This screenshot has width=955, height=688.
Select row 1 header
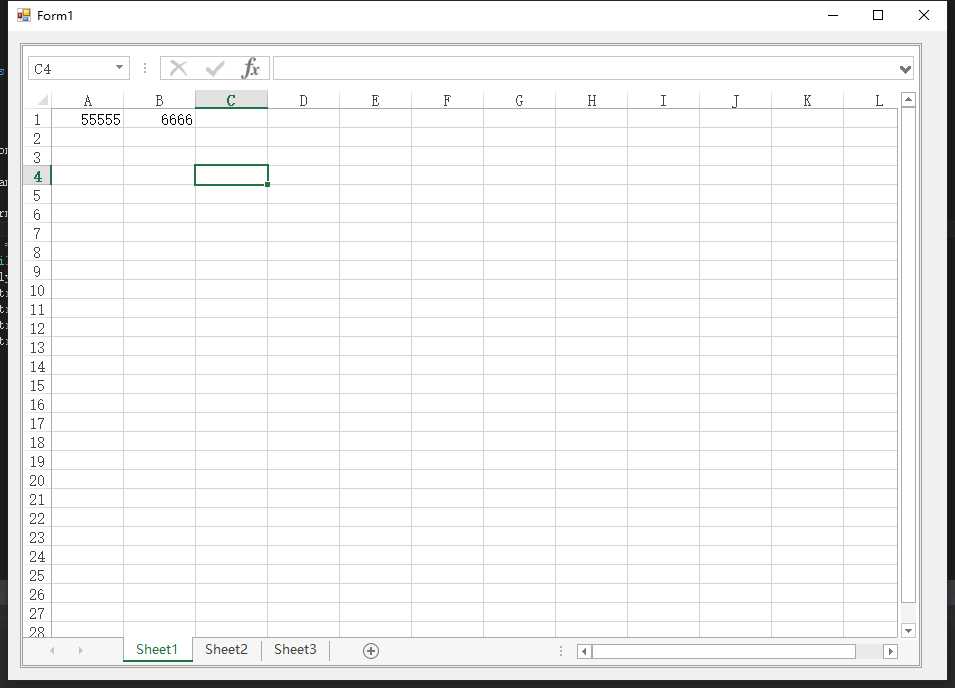coord(37,119)
